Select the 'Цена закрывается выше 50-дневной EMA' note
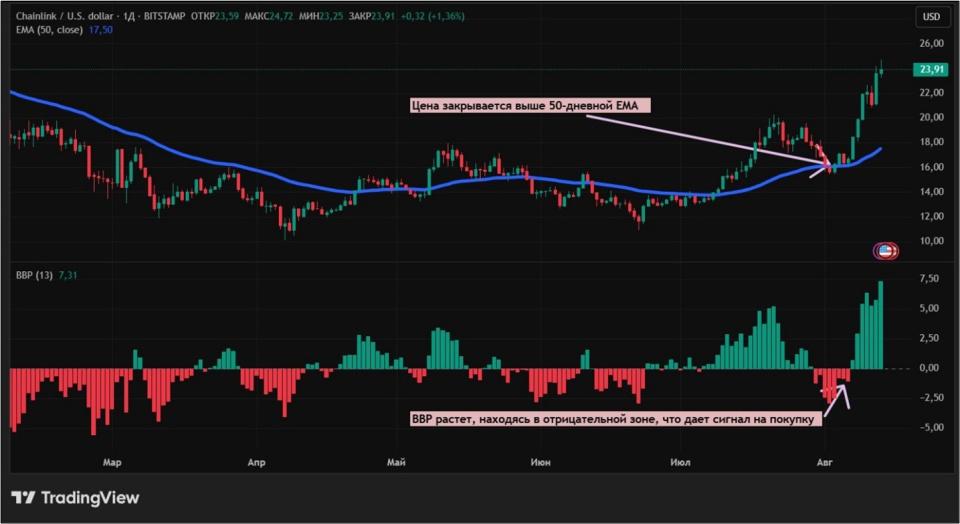The height and width of the screenshot is (524, 960). (x=530, y=106)
